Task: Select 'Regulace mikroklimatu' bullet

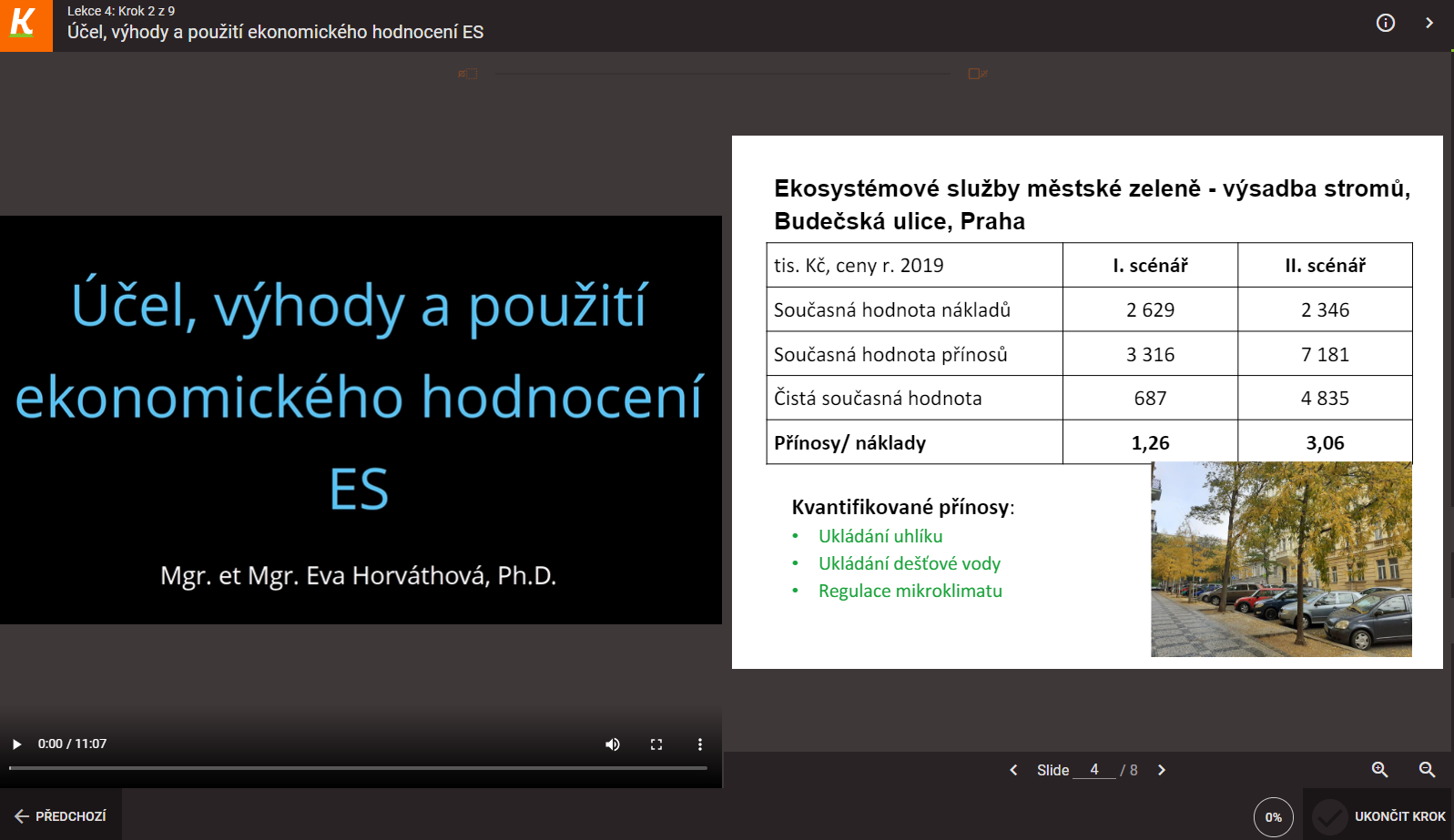Action: pyautogui.click(x=910, y=591)
